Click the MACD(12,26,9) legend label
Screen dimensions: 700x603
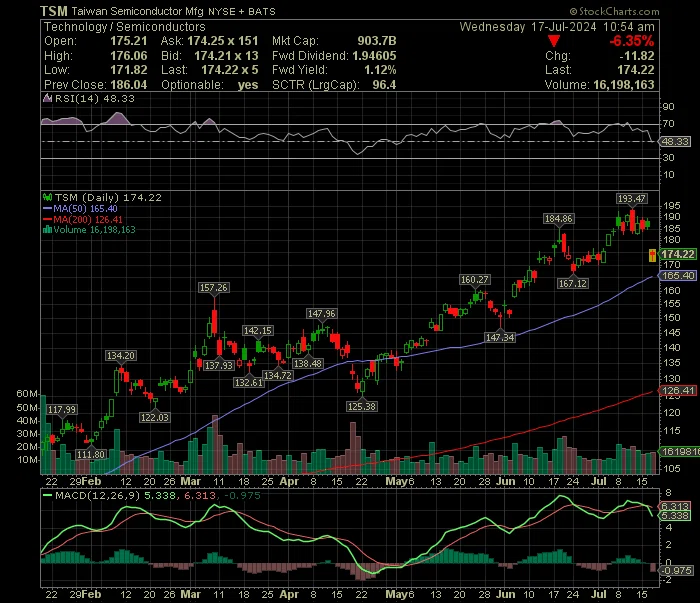point(97,495)
